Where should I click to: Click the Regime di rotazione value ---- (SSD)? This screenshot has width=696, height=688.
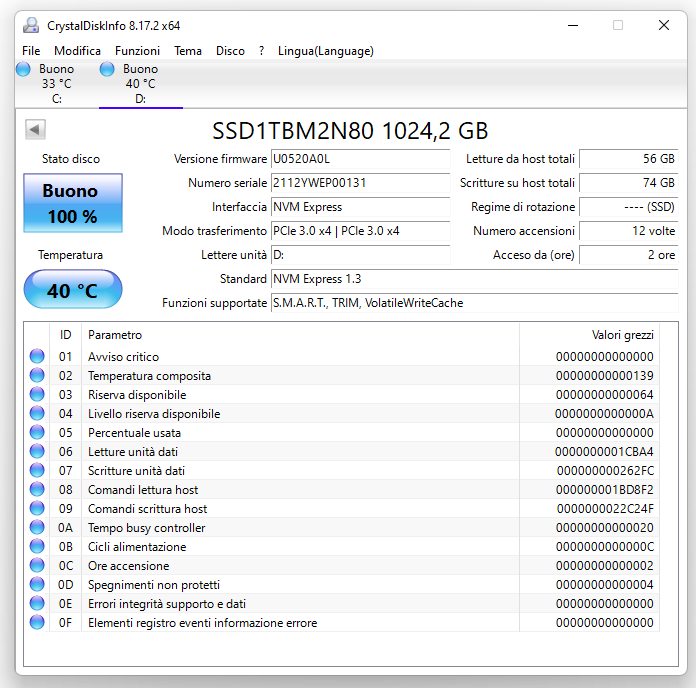[629, 207]
